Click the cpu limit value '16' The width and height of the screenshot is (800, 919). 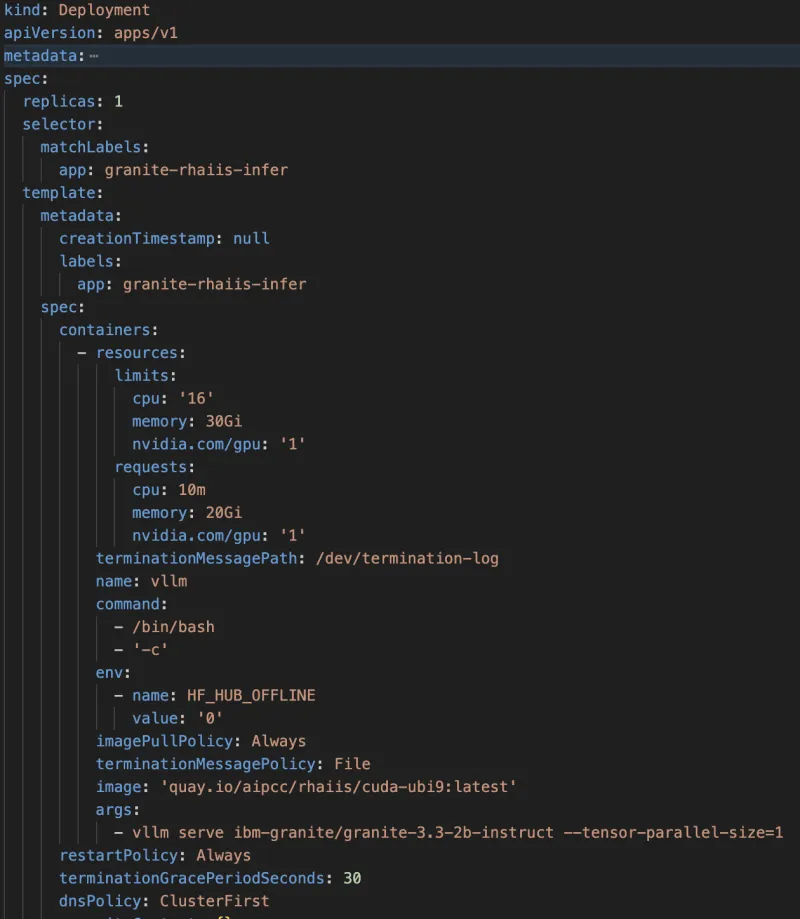coord(195,398)
